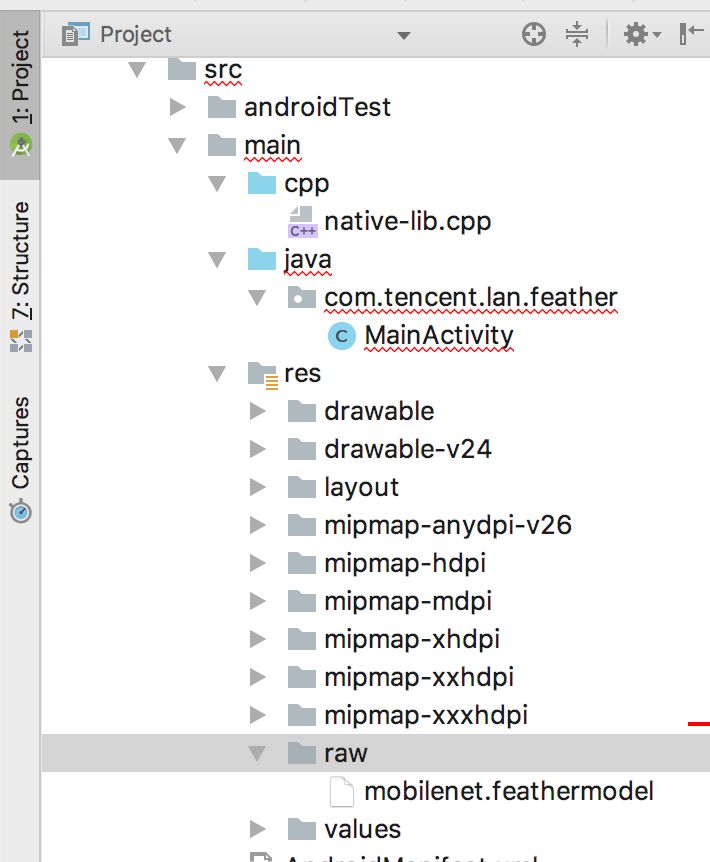Collapse the com.tencent.lan.feather package
Viewport: 710px width, 862px height.
pos(257,297)
